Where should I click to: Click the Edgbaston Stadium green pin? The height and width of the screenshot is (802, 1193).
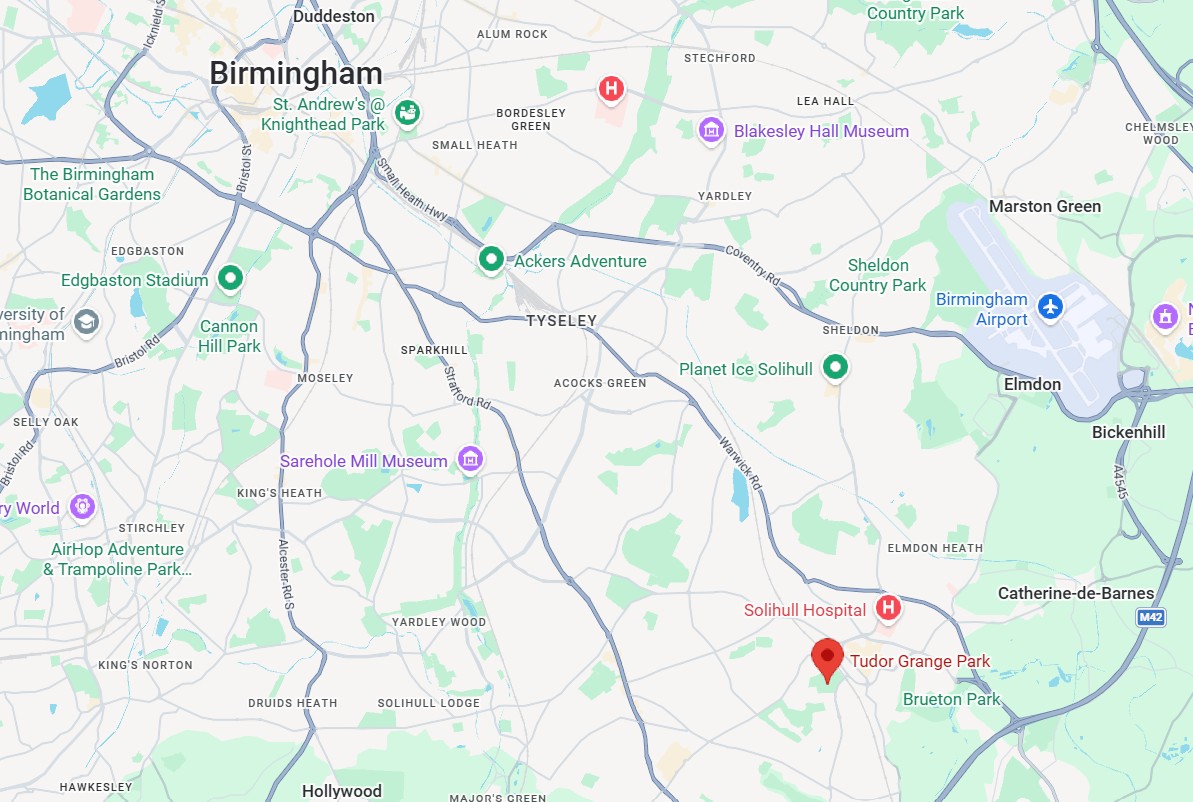coord(231,278)
